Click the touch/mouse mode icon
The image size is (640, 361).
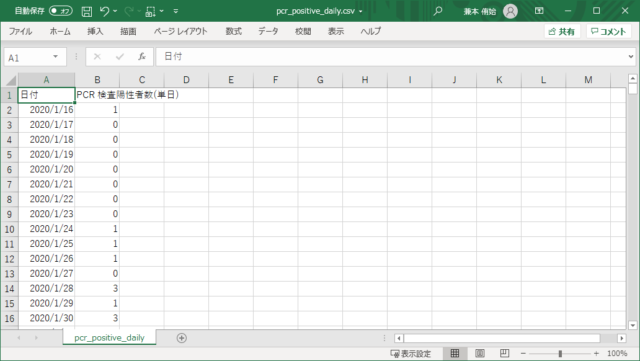(x=150, y=11)
